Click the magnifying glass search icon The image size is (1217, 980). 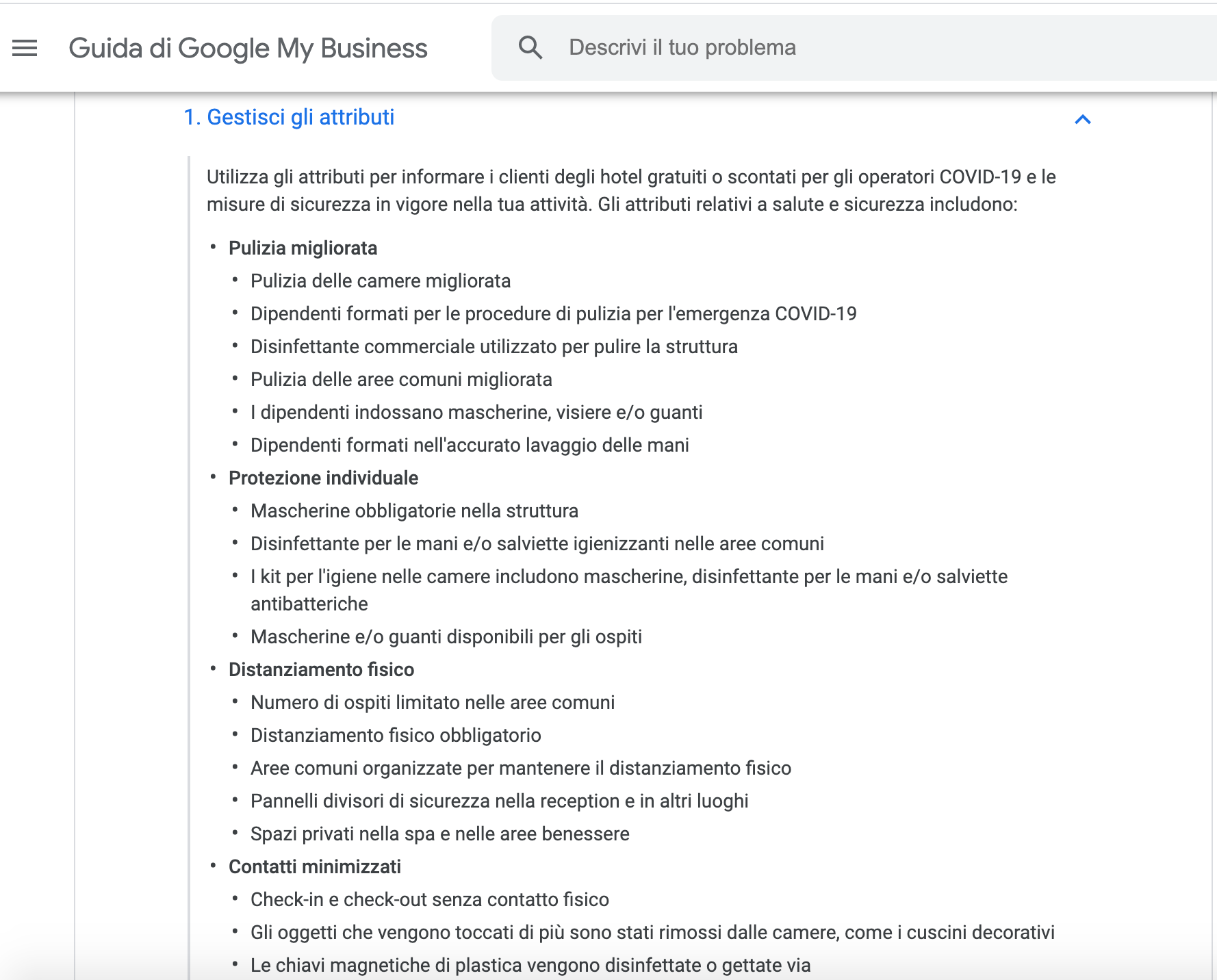point(530,48)
